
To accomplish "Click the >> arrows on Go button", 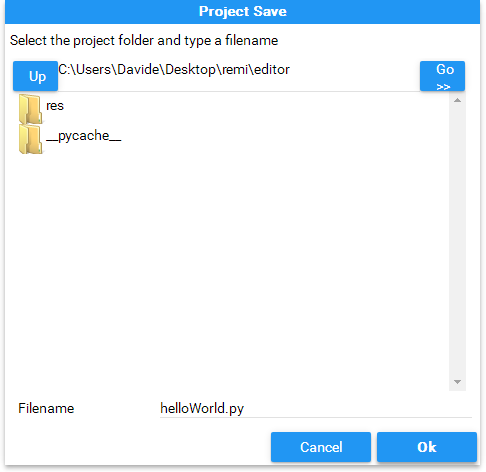I will tap(443, 87).
